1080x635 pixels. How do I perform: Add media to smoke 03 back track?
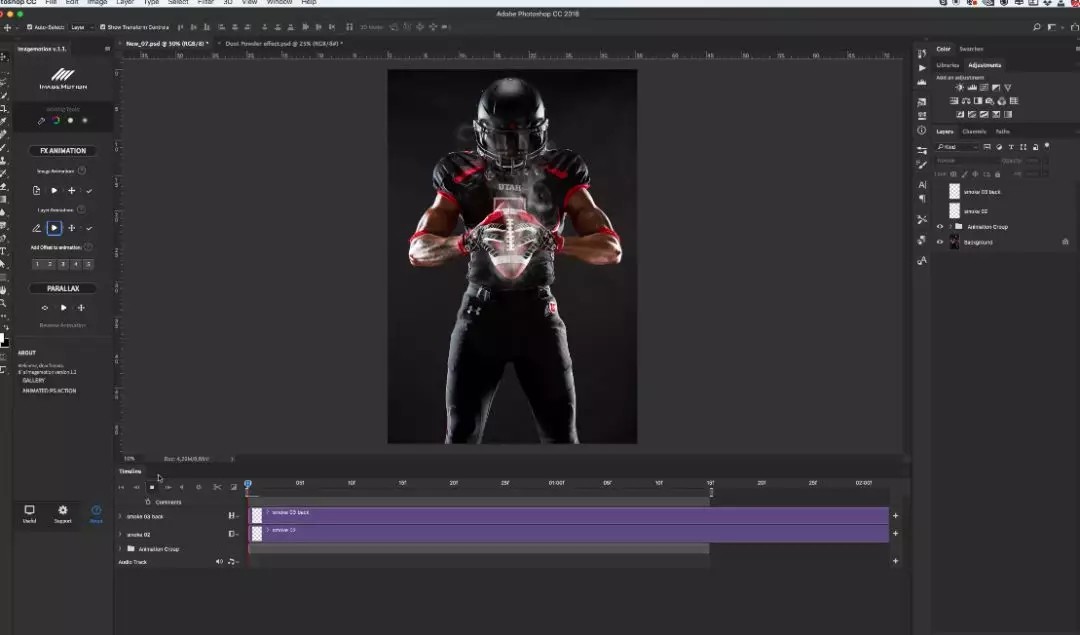tap(895, 515)
